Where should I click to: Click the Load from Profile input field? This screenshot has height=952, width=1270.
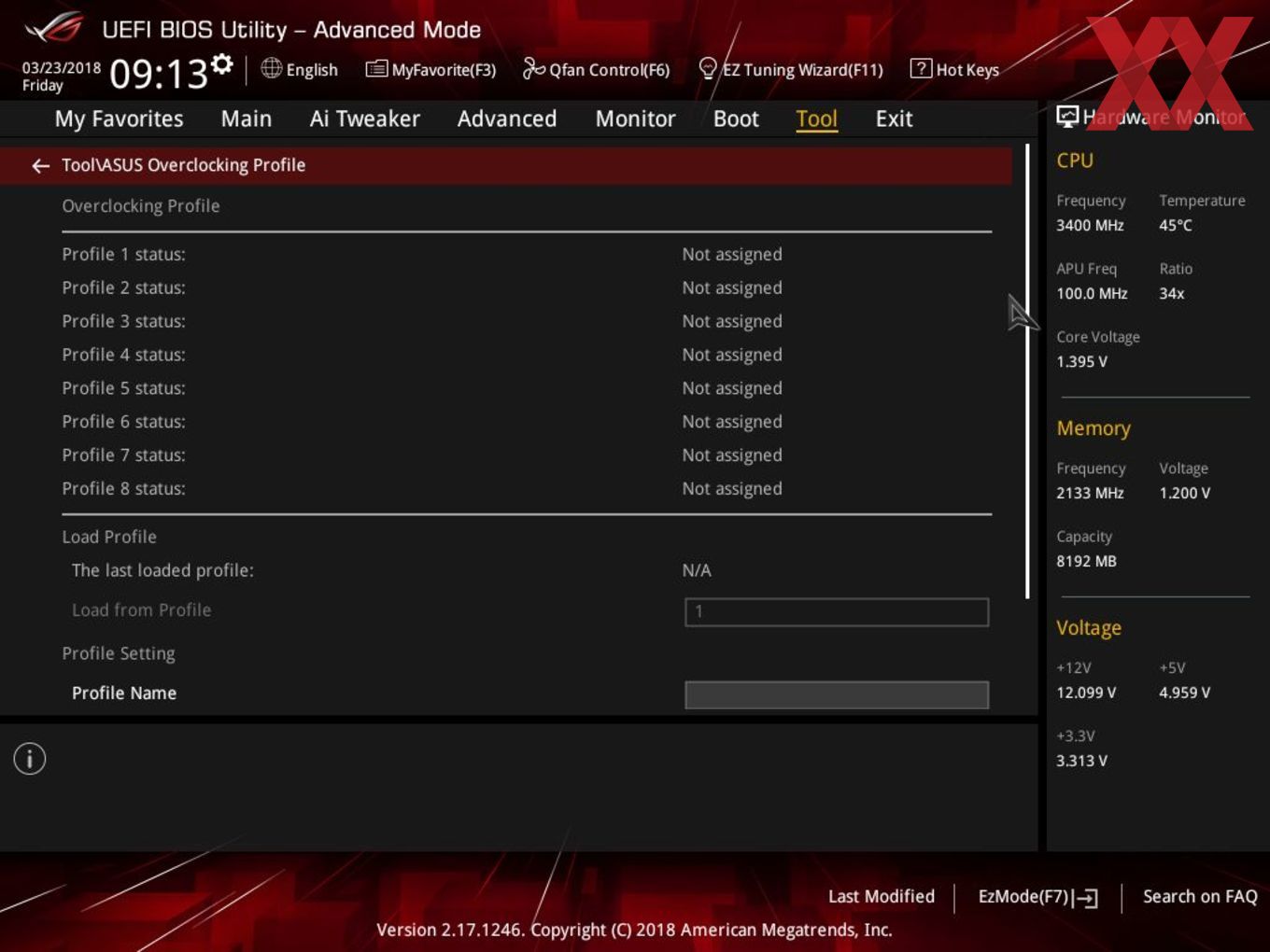(x=837, y=612)
